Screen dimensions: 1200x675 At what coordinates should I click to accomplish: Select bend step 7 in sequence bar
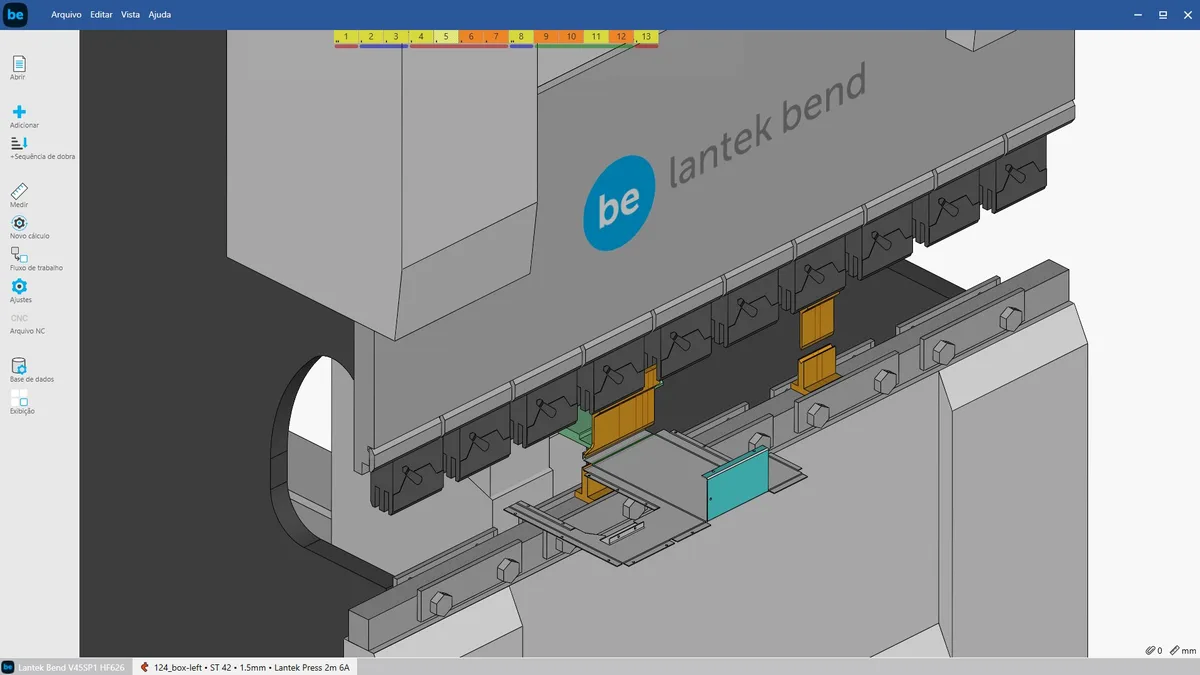click(496, 37)
